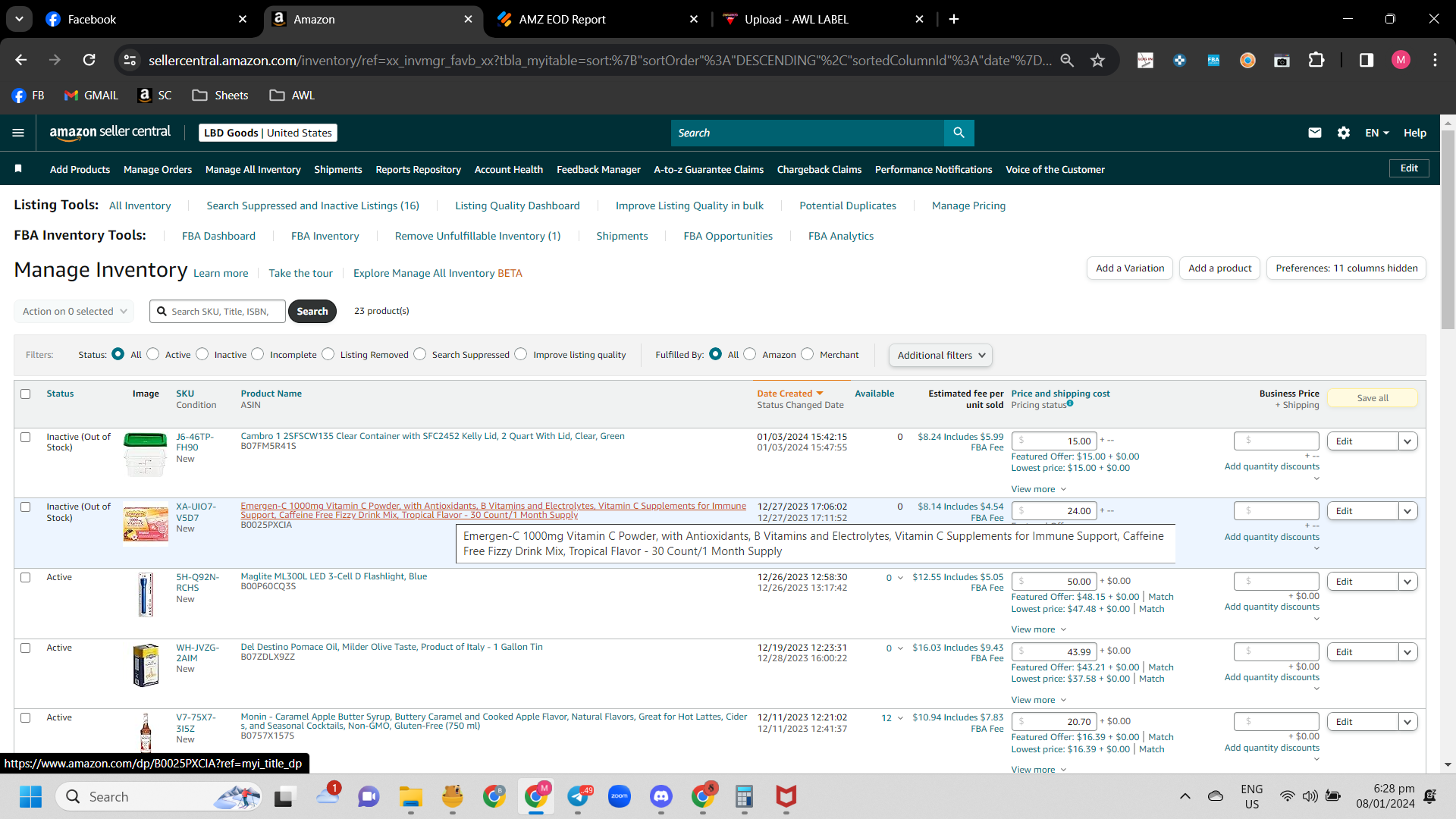Select the Del Destino Pomace Oil row checkbox
Image resolution: width=1456 pixels, height=819 pixels.
26,648
